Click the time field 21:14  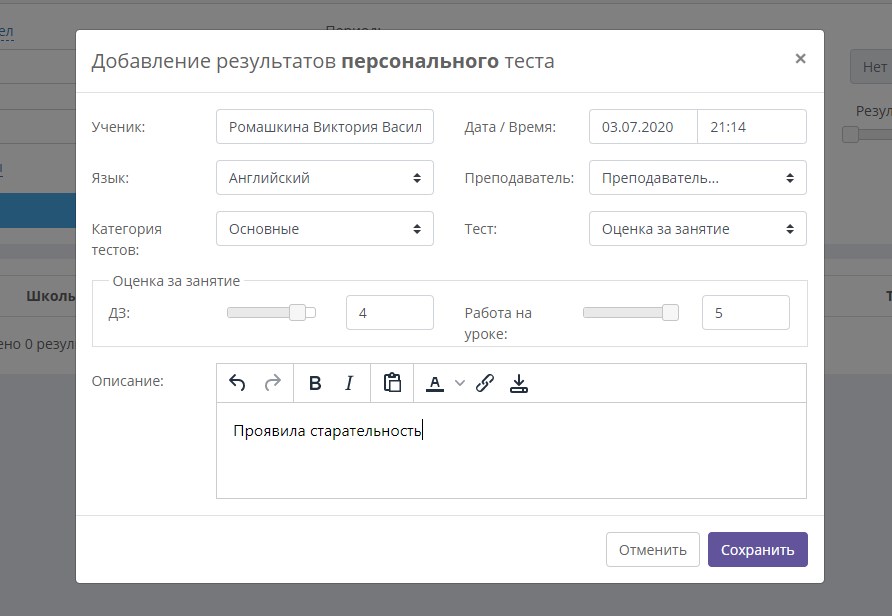click(752, 126)
